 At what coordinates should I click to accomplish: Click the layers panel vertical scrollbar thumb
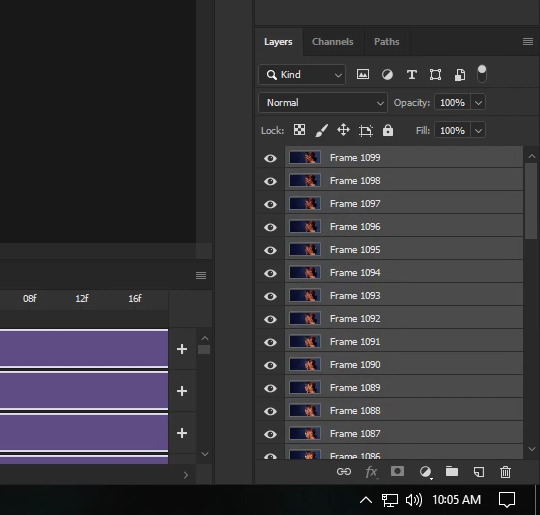[531, 200]
